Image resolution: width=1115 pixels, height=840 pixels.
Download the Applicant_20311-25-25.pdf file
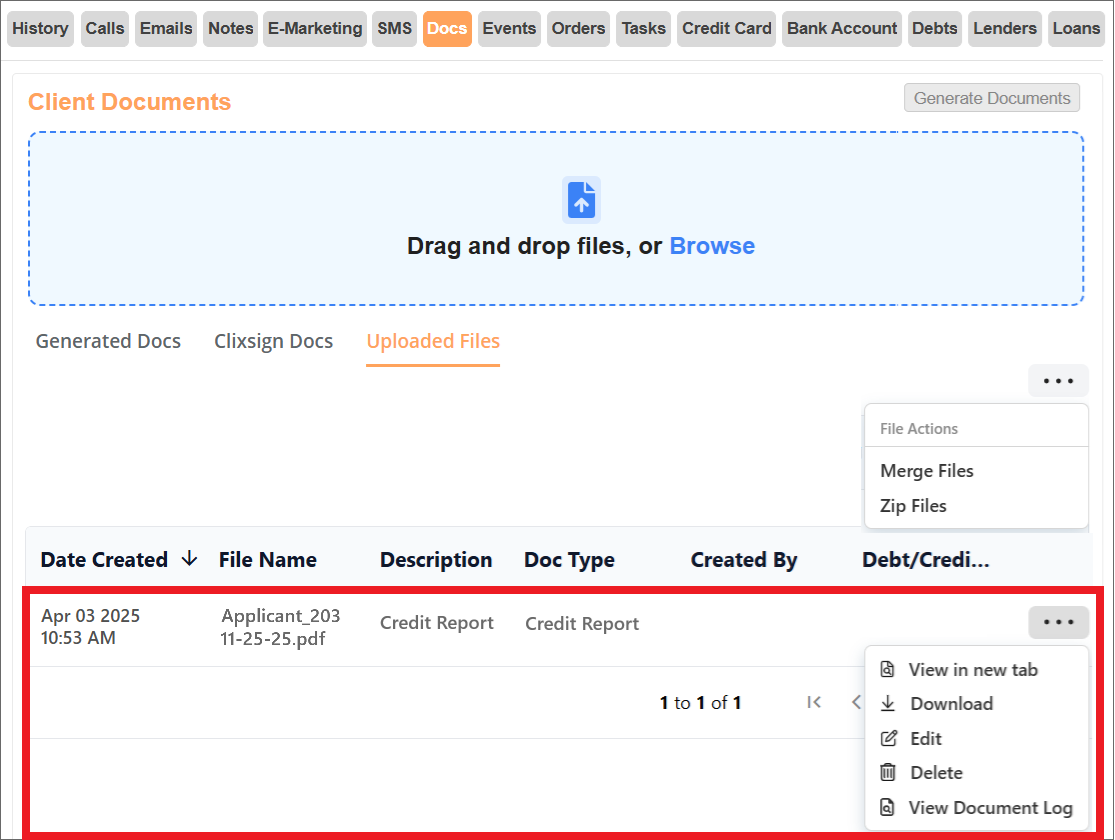coord(948,703)
